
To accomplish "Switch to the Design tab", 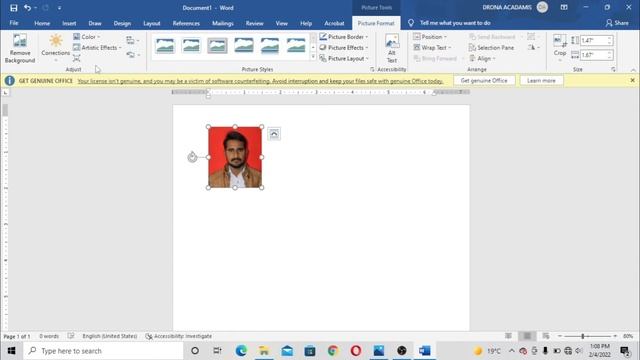I will pos(122,23).
